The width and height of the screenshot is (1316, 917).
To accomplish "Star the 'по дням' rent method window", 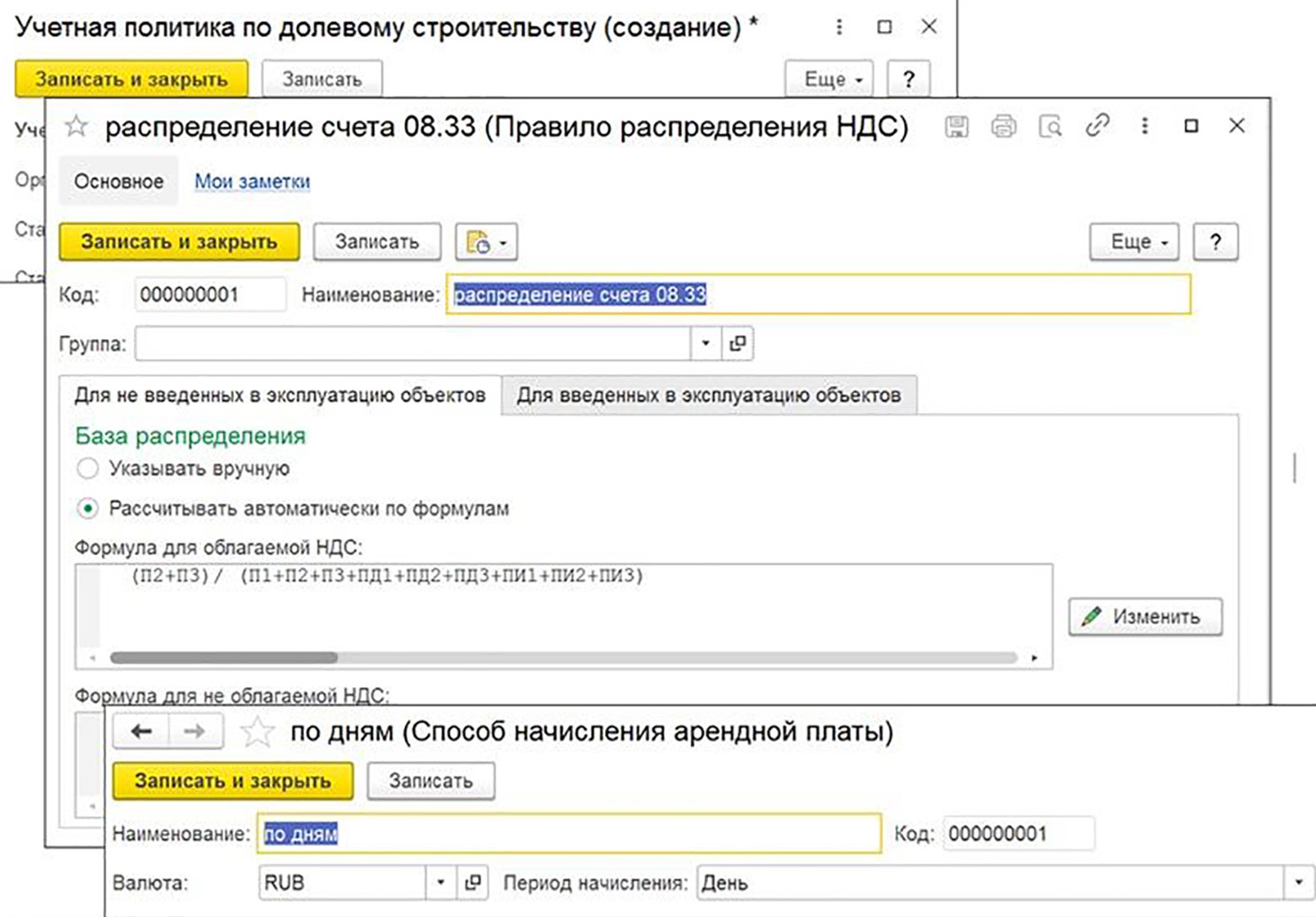I will pos(257,732).
